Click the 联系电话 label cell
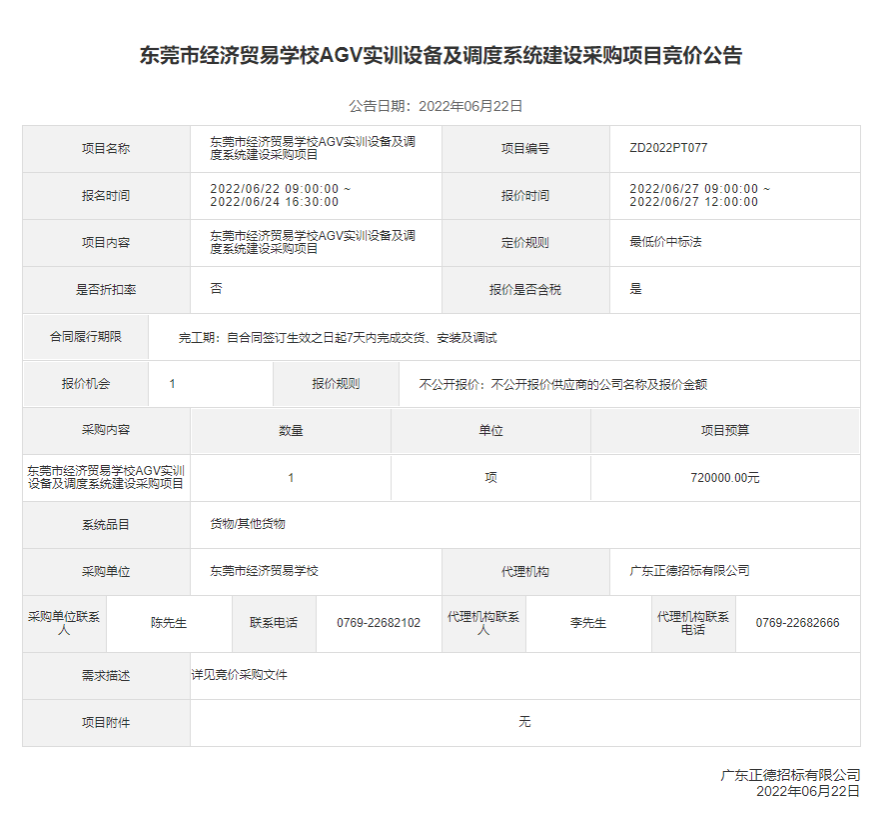 274,623
